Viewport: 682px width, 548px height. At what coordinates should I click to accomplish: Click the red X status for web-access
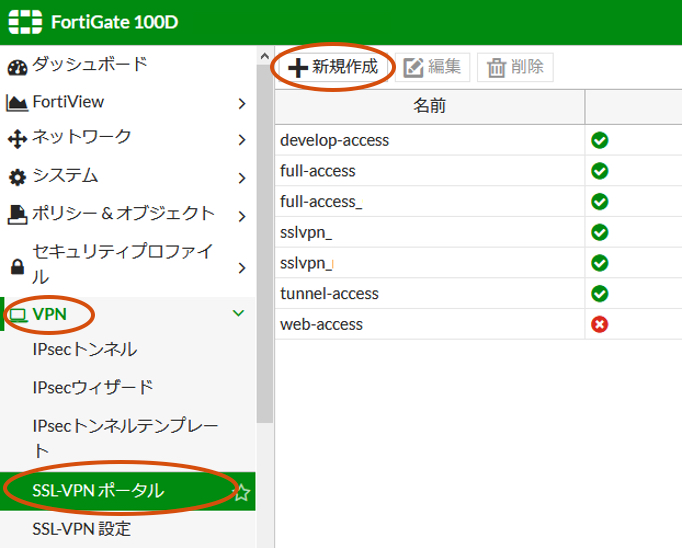click(x=600, y=324)
